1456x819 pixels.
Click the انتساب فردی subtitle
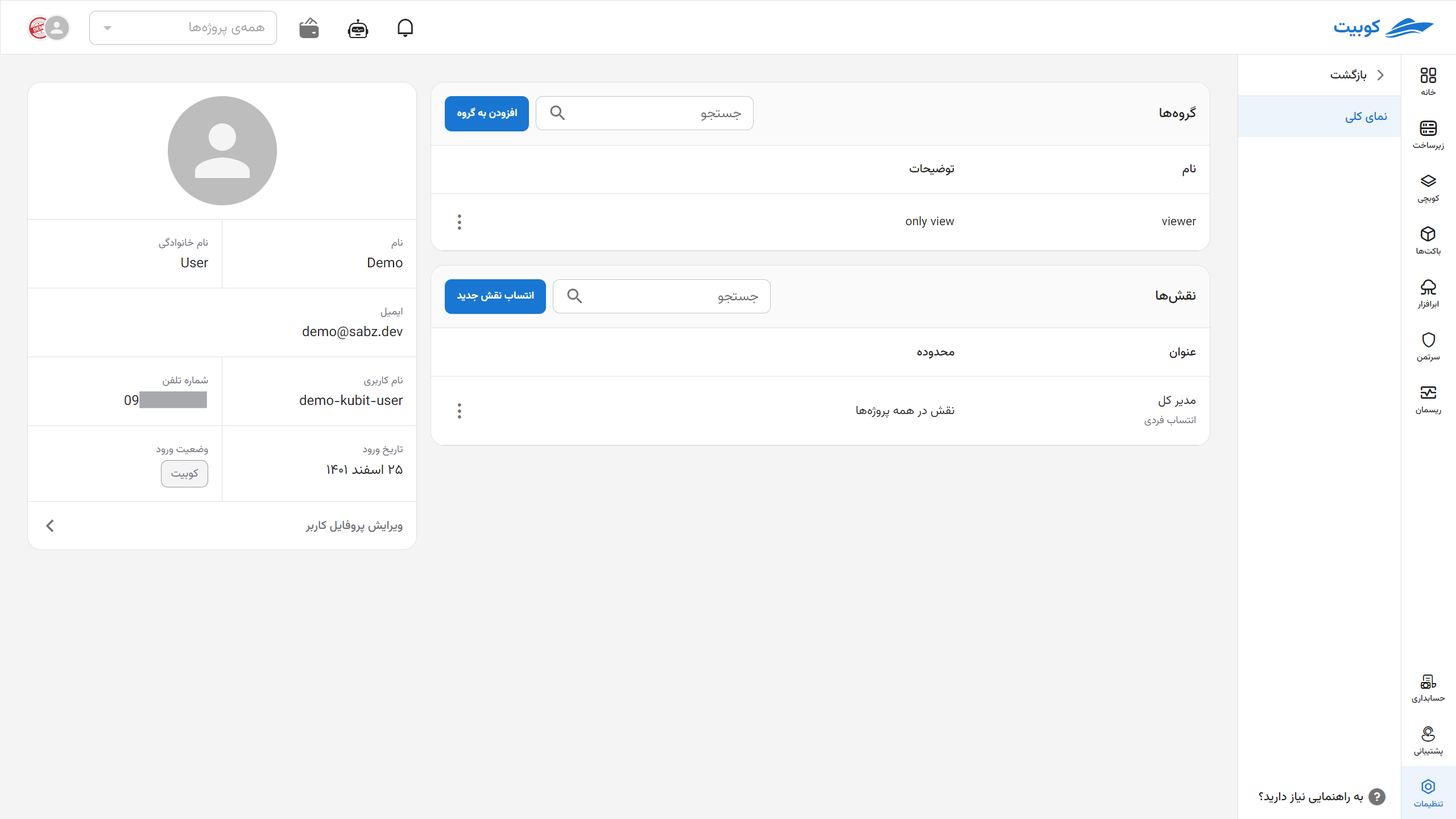click(1170, 420)
